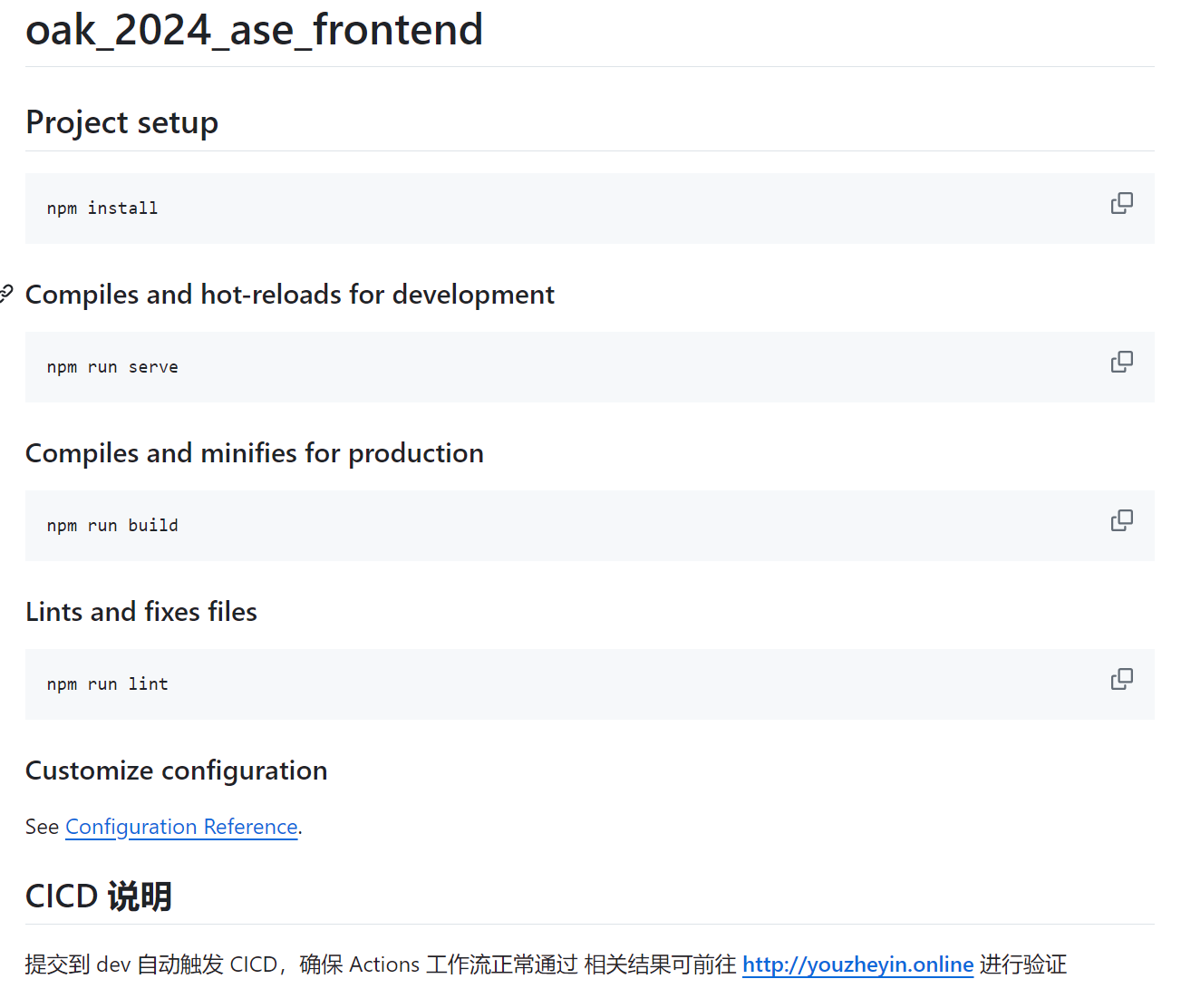
Task: Copy the npm run lint command
Action: point(1121,680)
